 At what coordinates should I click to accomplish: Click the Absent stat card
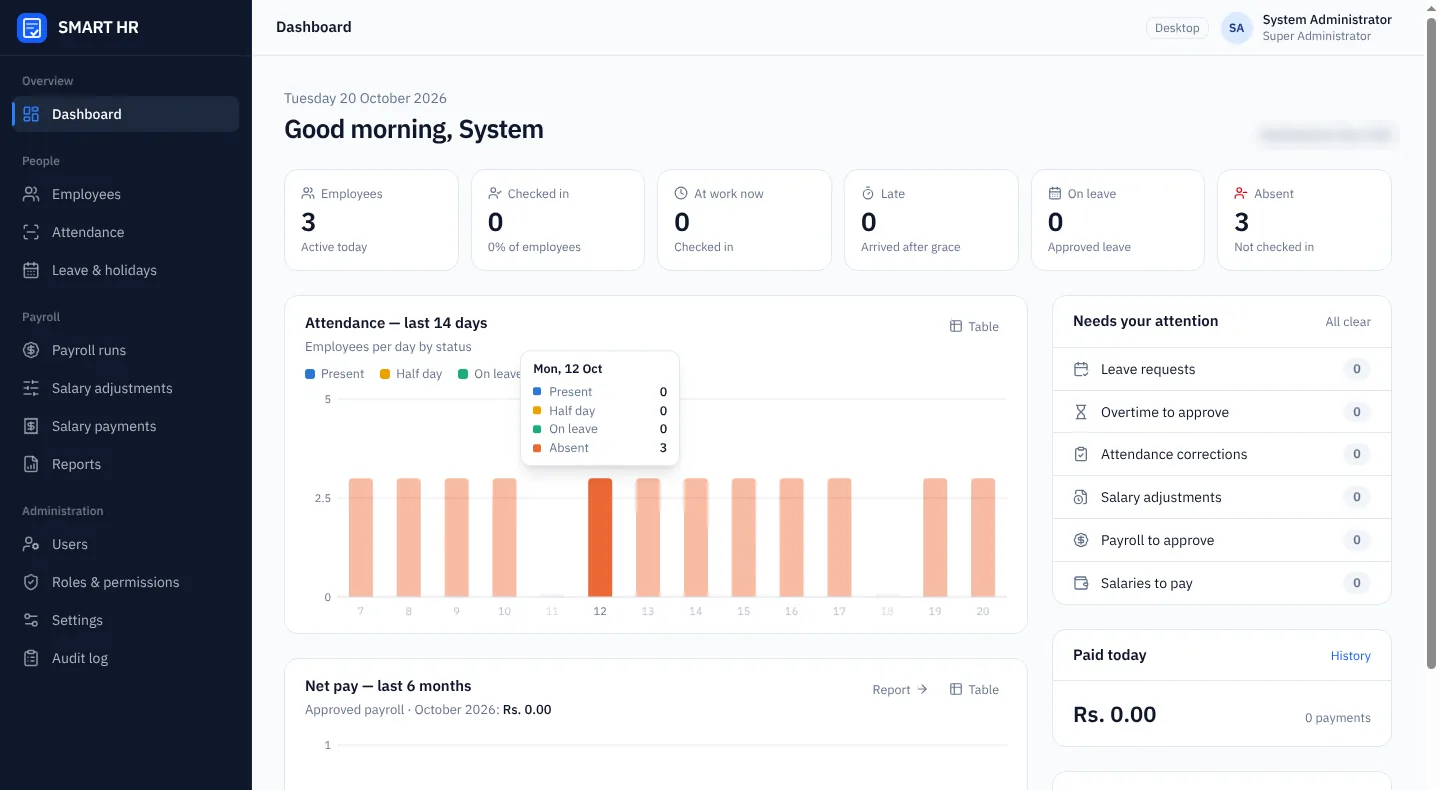[1304, 220]
